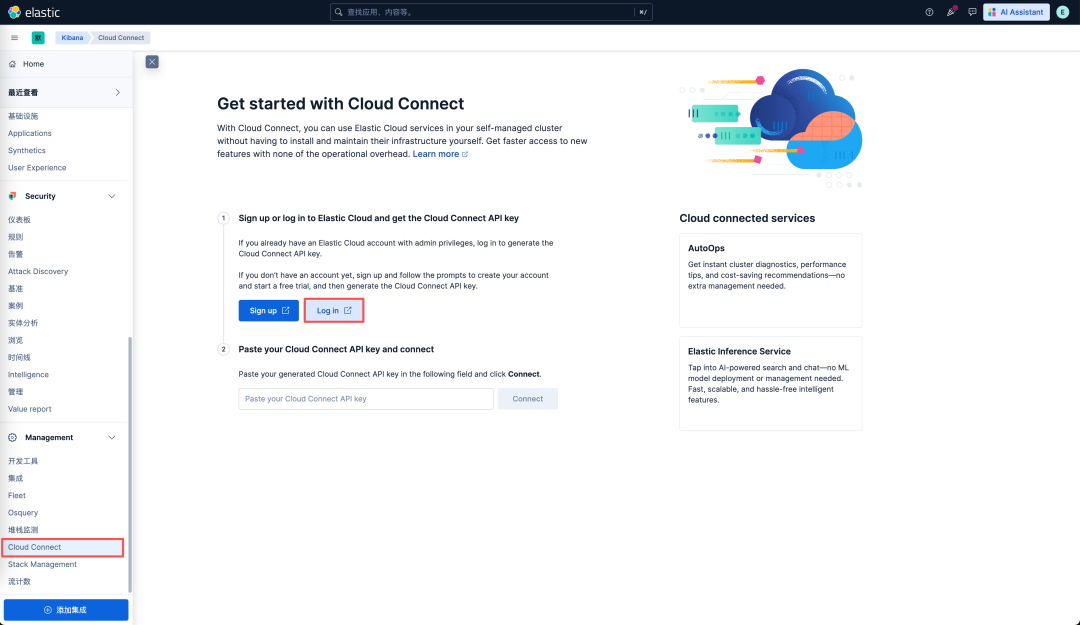Click the sidebar vertical scrollbar
This screenshot has height=625, width=1080.
pyautogui.click(x=129, y=464)
